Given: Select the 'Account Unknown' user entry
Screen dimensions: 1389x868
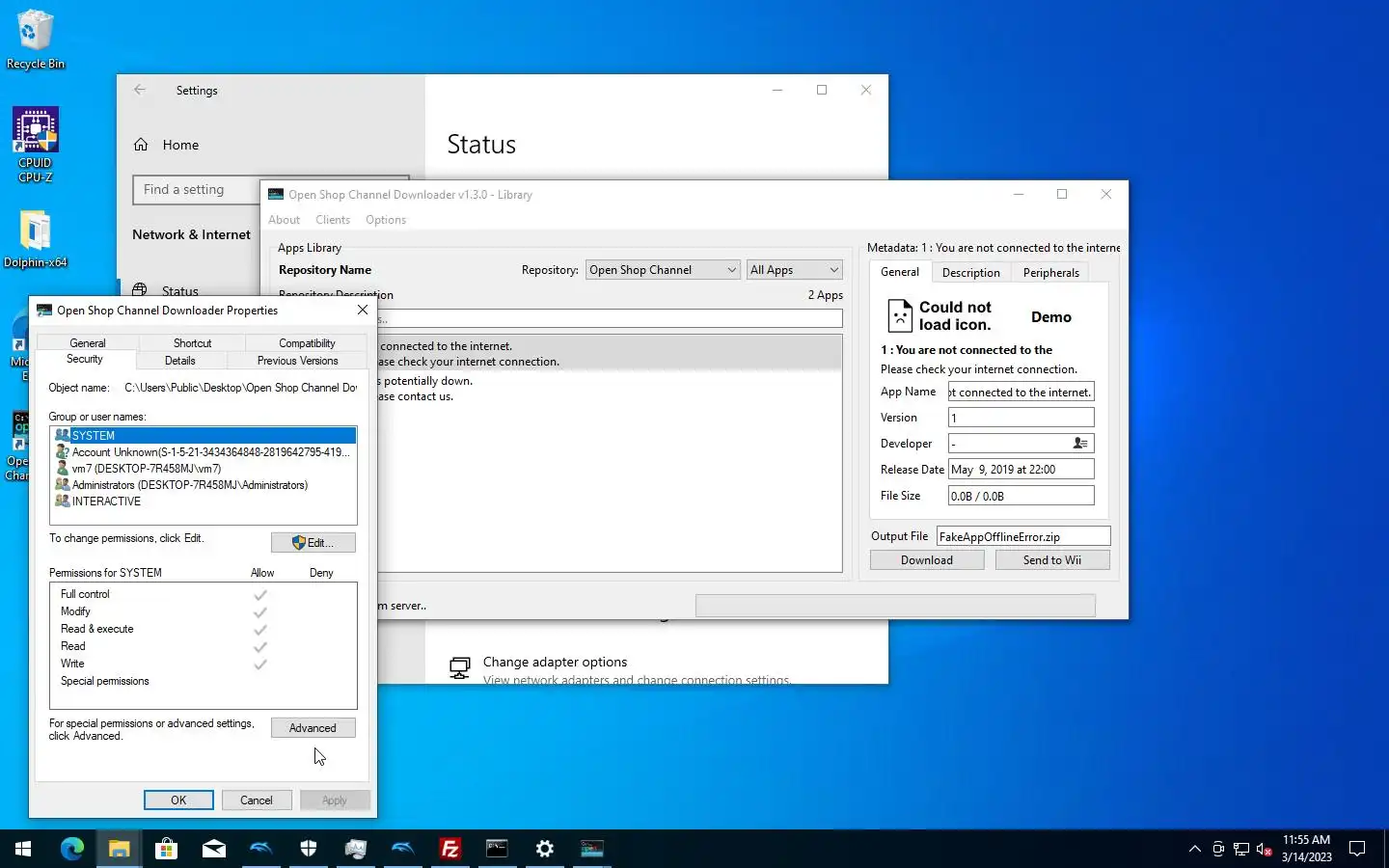Looking at the screenshot, I should 204,452.
